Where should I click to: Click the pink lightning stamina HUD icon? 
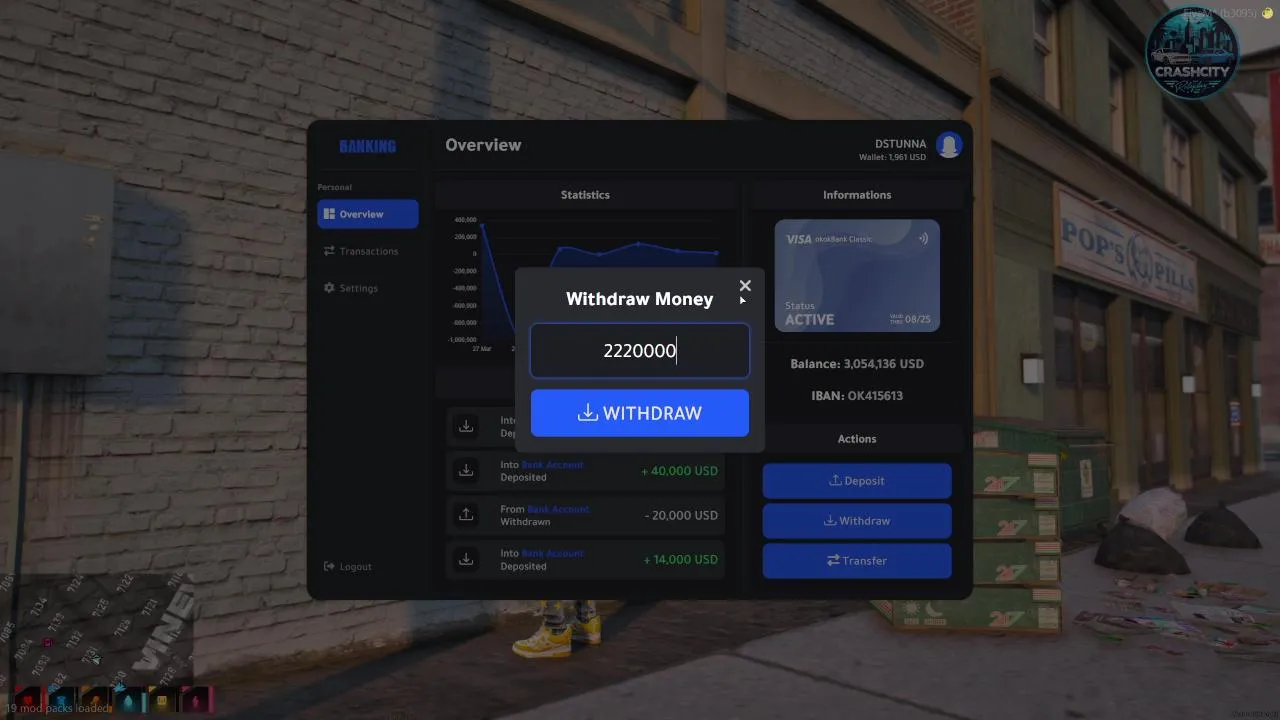196,700
